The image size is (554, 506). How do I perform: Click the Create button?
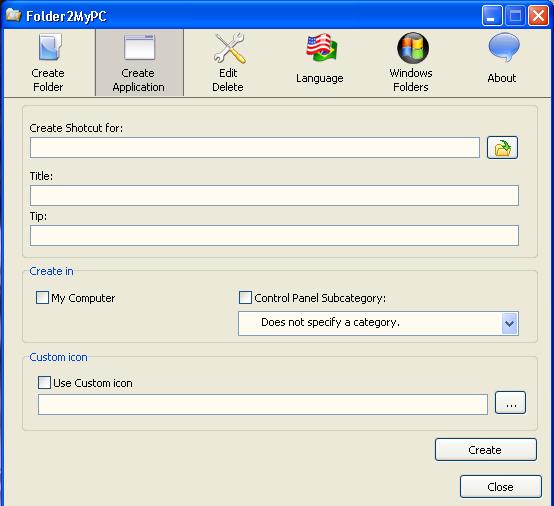click(485, 449)
